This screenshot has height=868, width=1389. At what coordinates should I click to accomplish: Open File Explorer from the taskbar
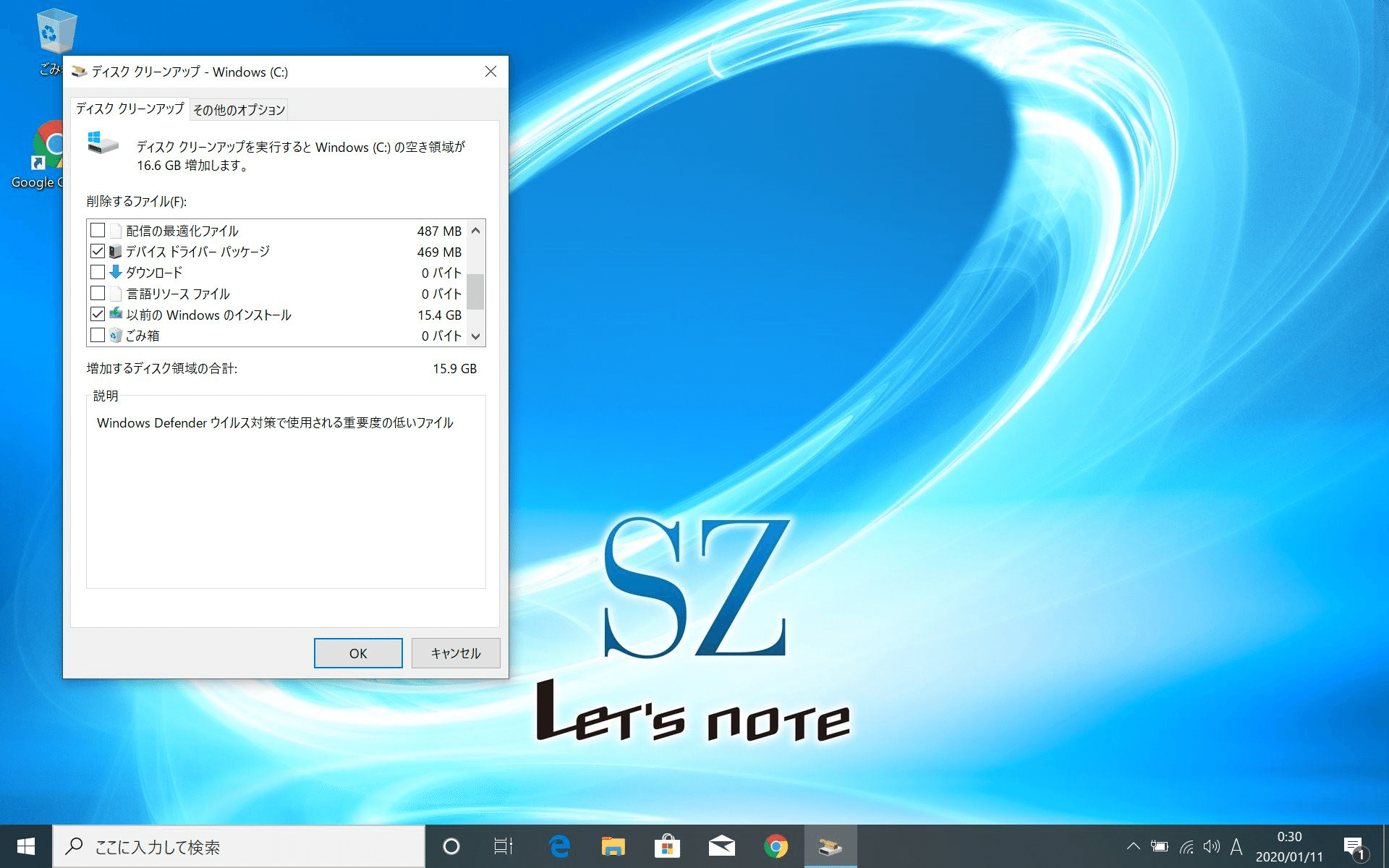[x=612, y=846]
